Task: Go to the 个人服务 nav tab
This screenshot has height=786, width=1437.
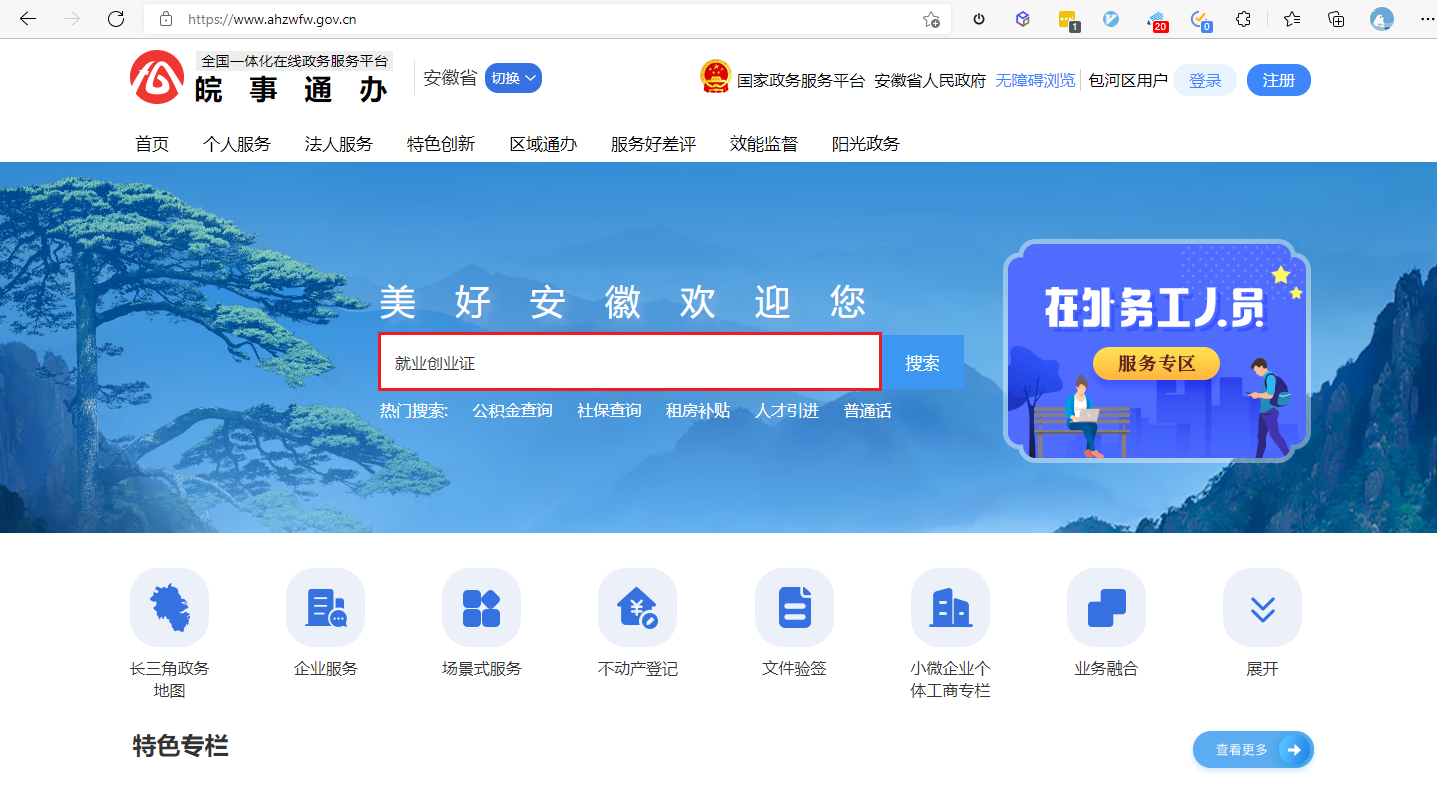Action: click(x=236, y=144)
